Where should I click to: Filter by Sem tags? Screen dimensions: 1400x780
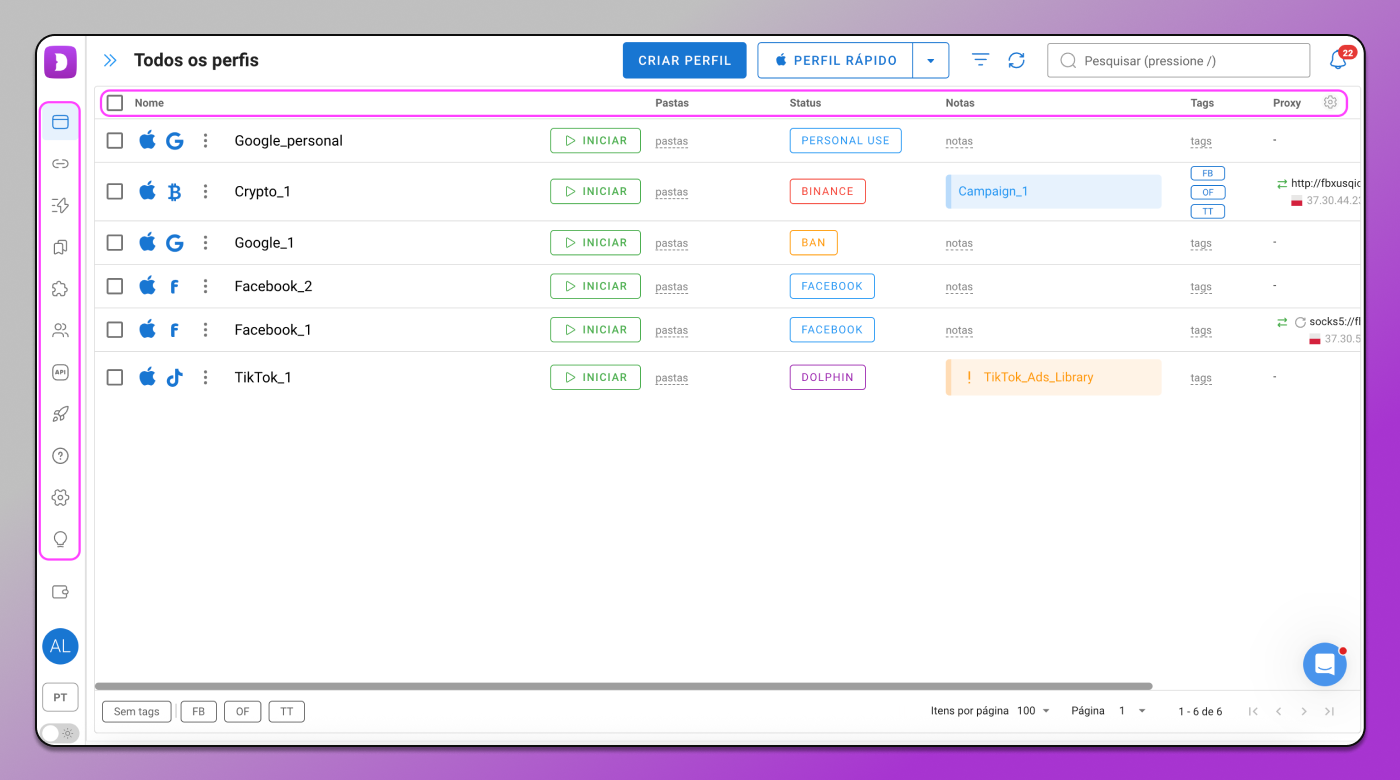tap(137, 712)
